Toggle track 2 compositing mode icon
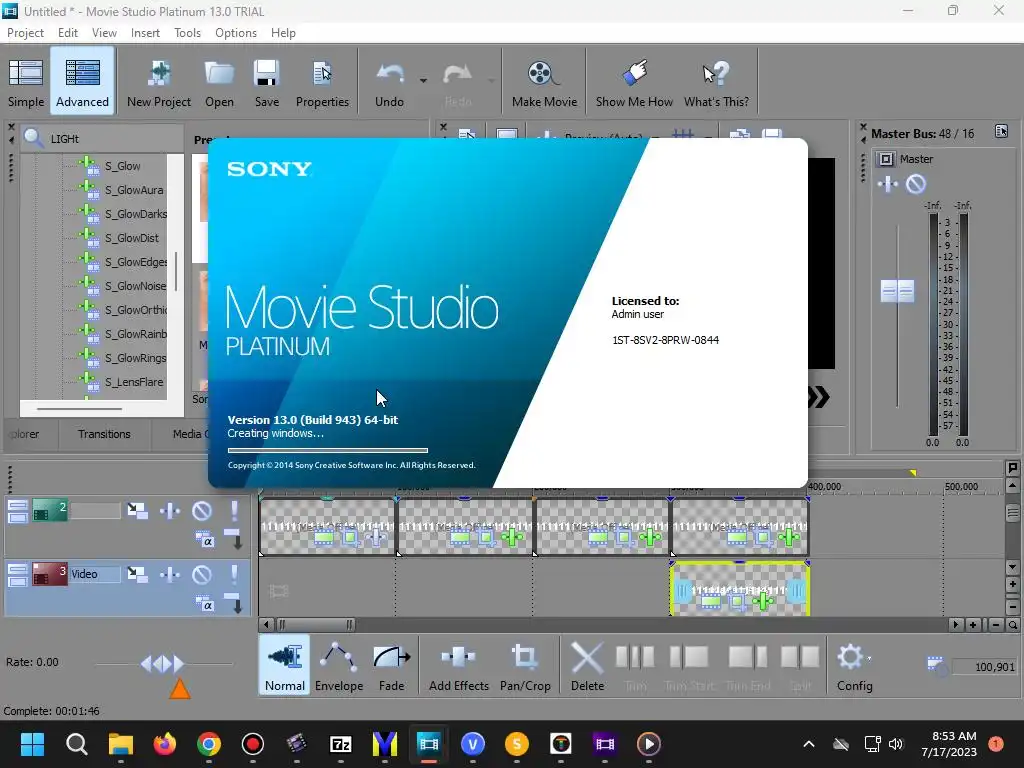The width and height of the screenshot is (1024, 768). click(x=204, y=540)
